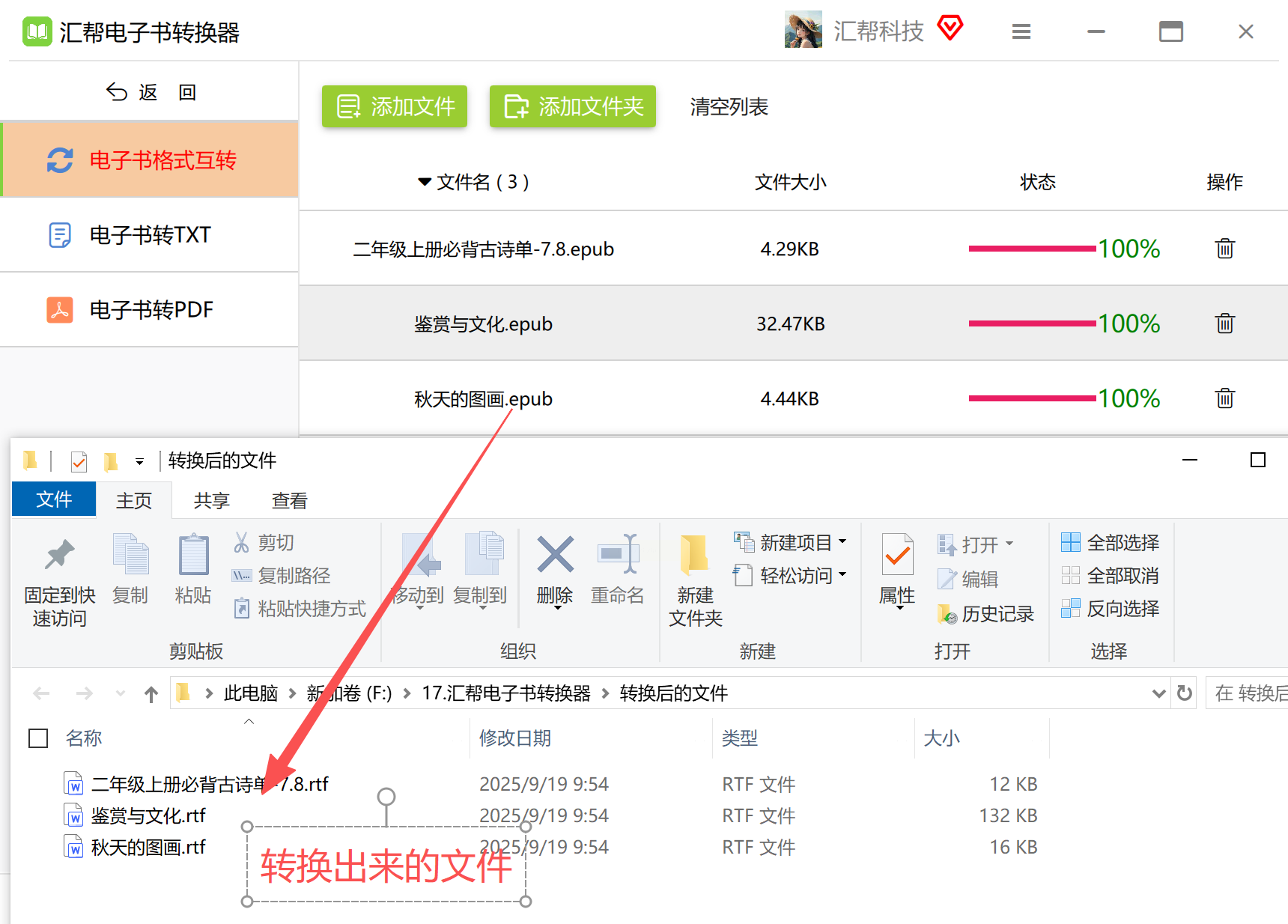The height and width of the screenshot is (924, 1288).
Task: Click 粘贴快捷方式 in clipboard group
Action: [x=300, y=608]
